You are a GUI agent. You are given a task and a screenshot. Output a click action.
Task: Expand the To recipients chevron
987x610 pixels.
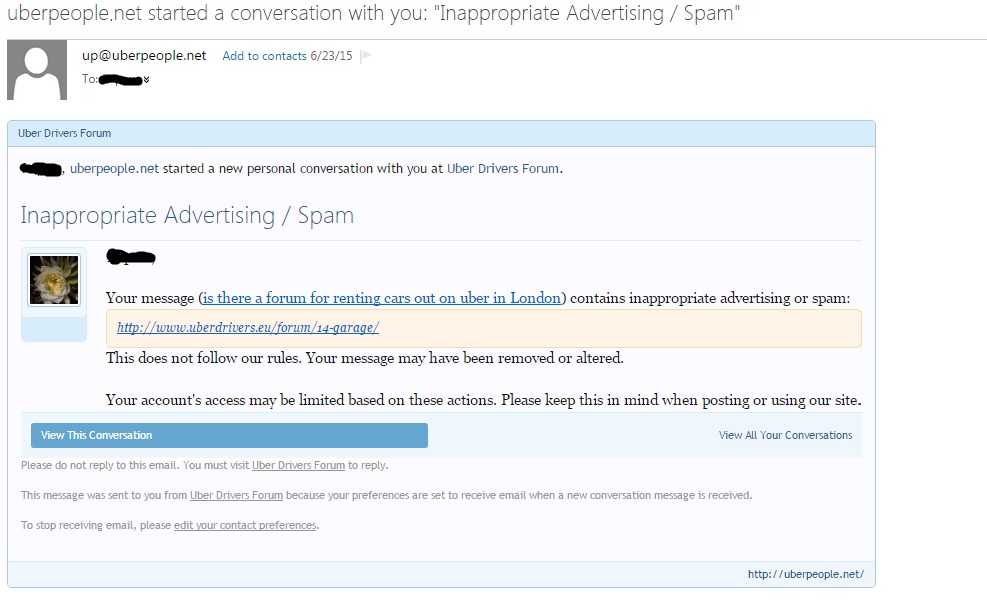(147, 79)
